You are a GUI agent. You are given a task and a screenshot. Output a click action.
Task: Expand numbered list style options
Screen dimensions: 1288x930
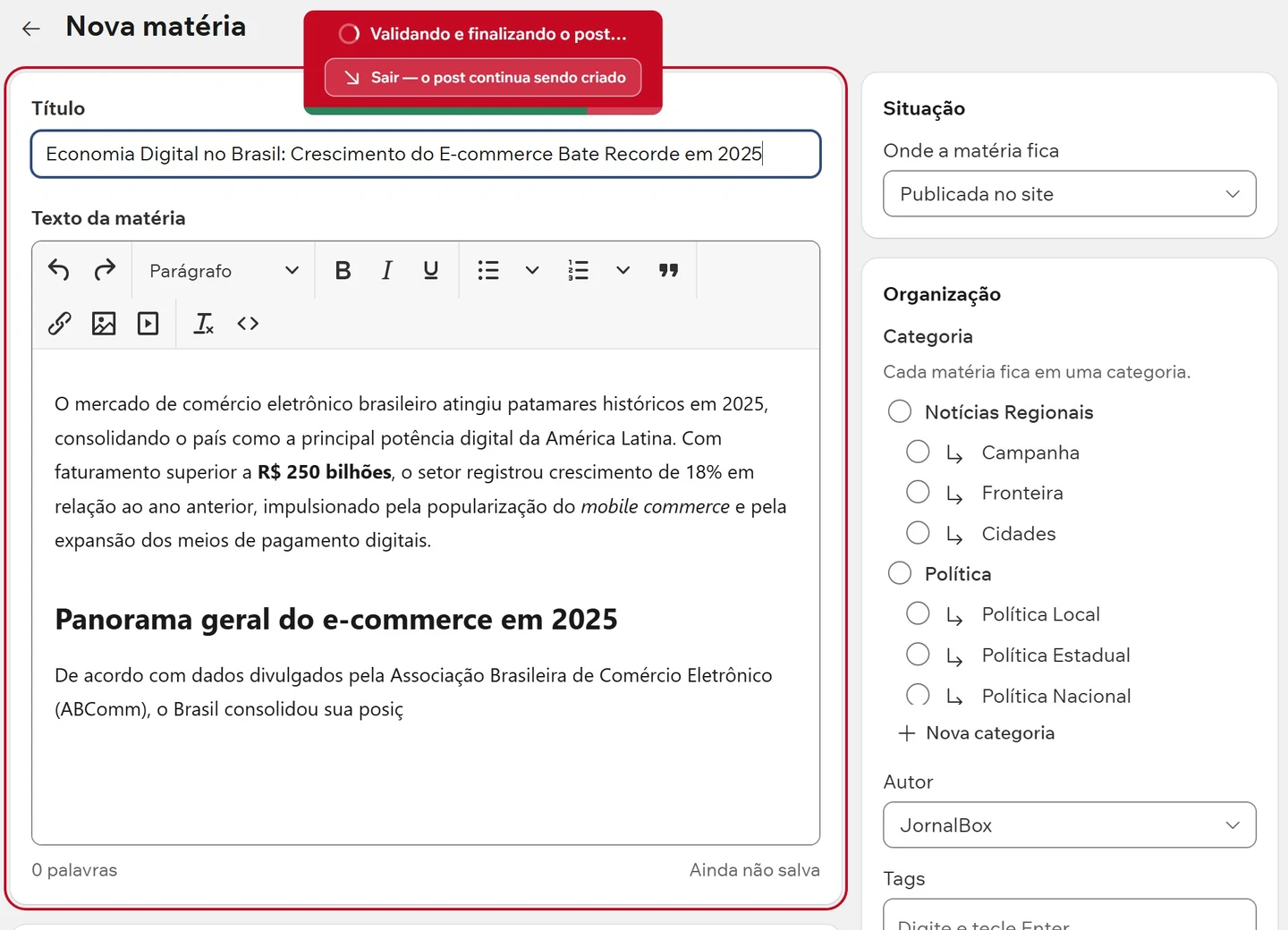point(623,270)
